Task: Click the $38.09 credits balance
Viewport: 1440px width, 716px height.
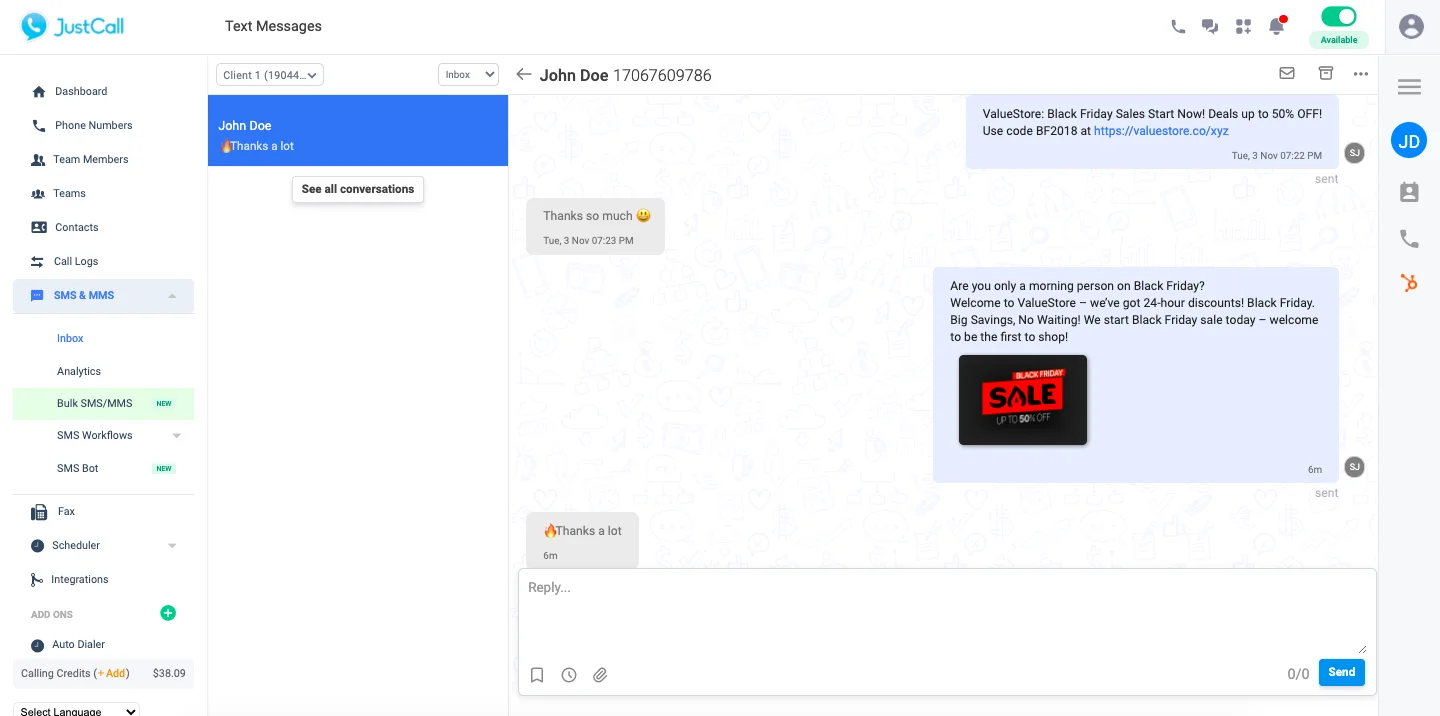Action: 169,673
